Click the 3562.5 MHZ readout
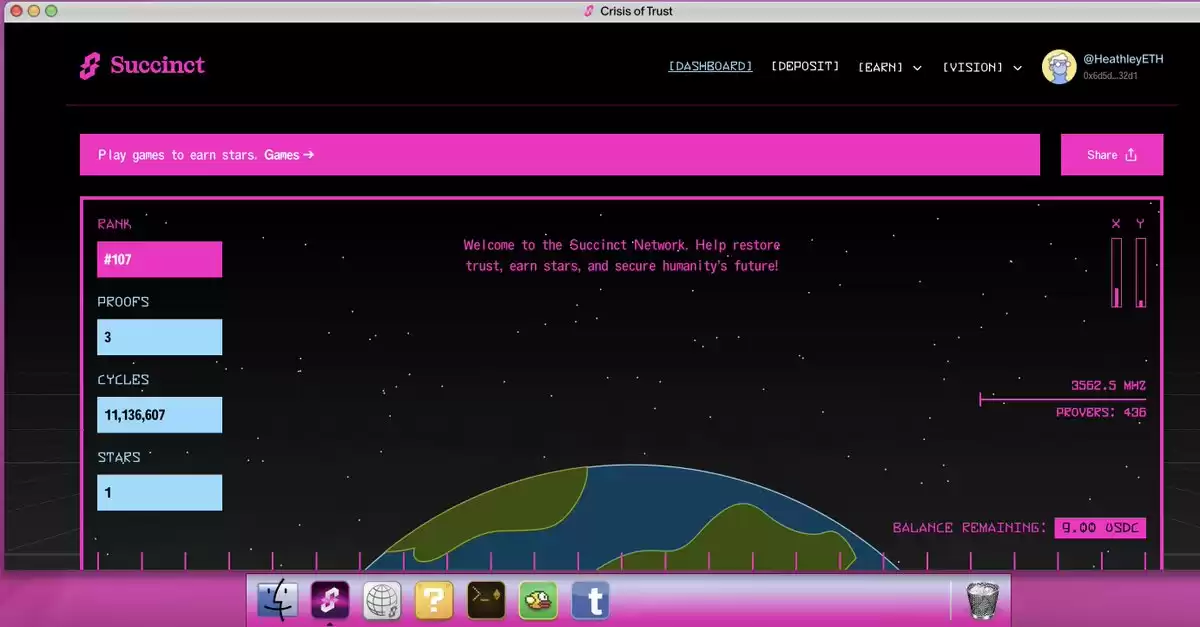Image resolution: width=1200 pixels, height=627 pixels. (x=1108, y=385)
